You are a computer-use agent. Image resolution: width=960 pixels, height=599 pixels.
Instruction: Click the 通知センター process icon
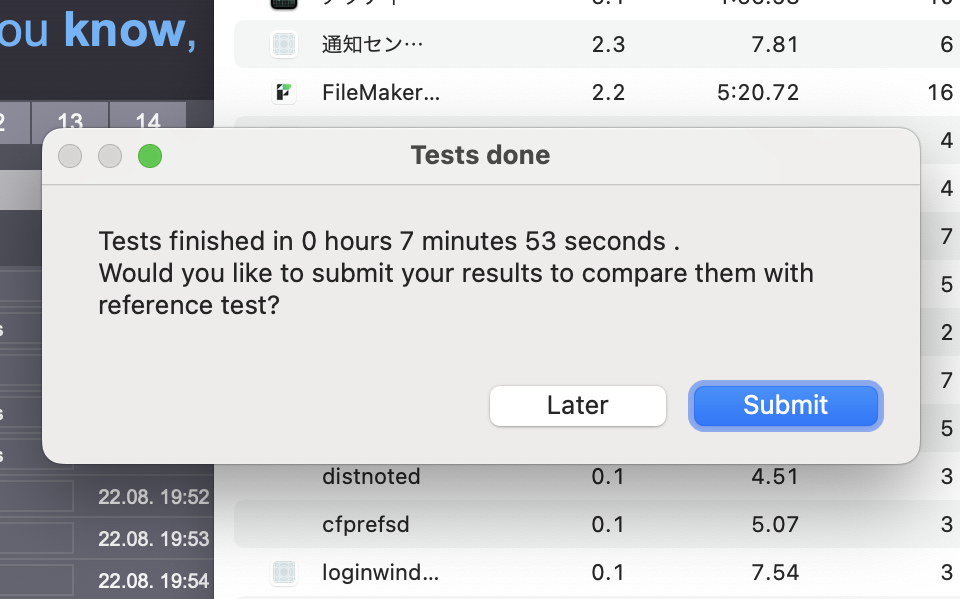click(x=284, y=44)
